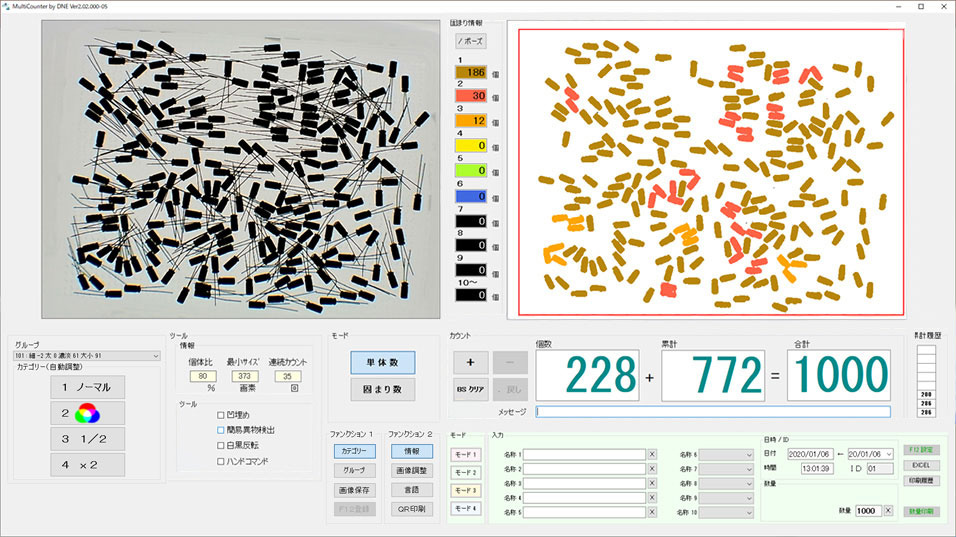
Task: Select the 固まり数 counting mode
Action: point(382,389)
